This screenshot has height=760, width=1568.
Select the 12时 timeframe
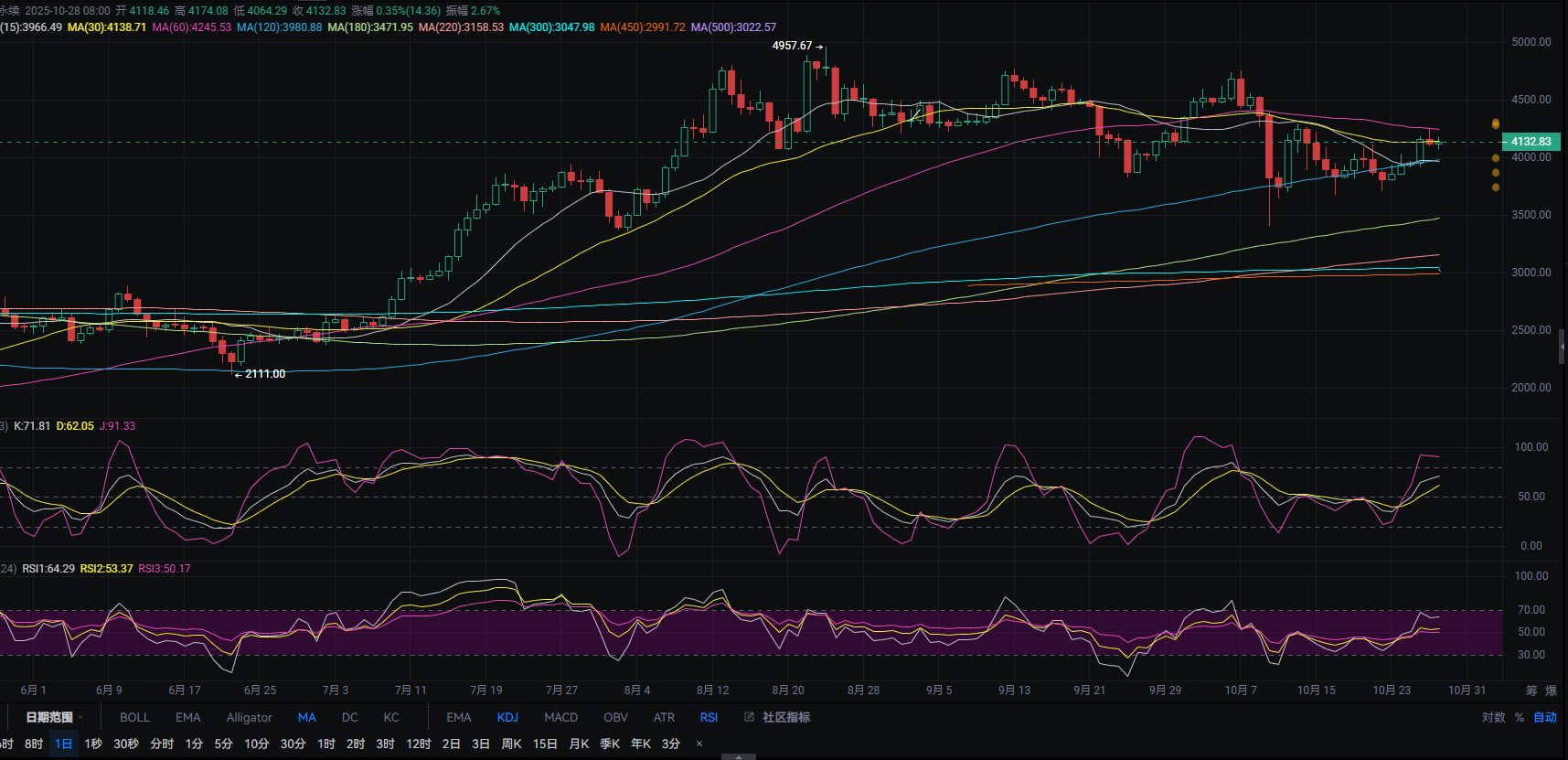[x=418, y=744]
